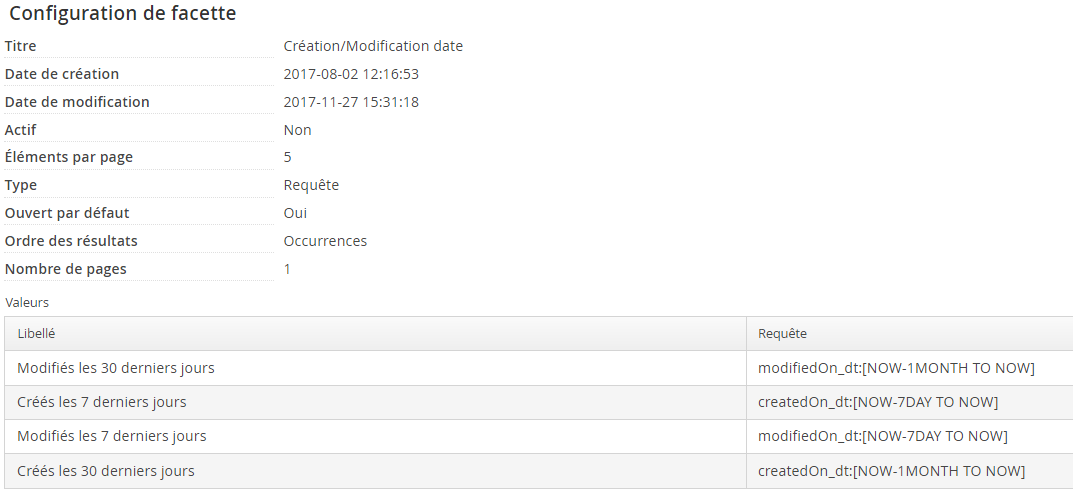1073x496 pixels.
Task: Click the Libellé column header
Action: [x=36, y=334]
